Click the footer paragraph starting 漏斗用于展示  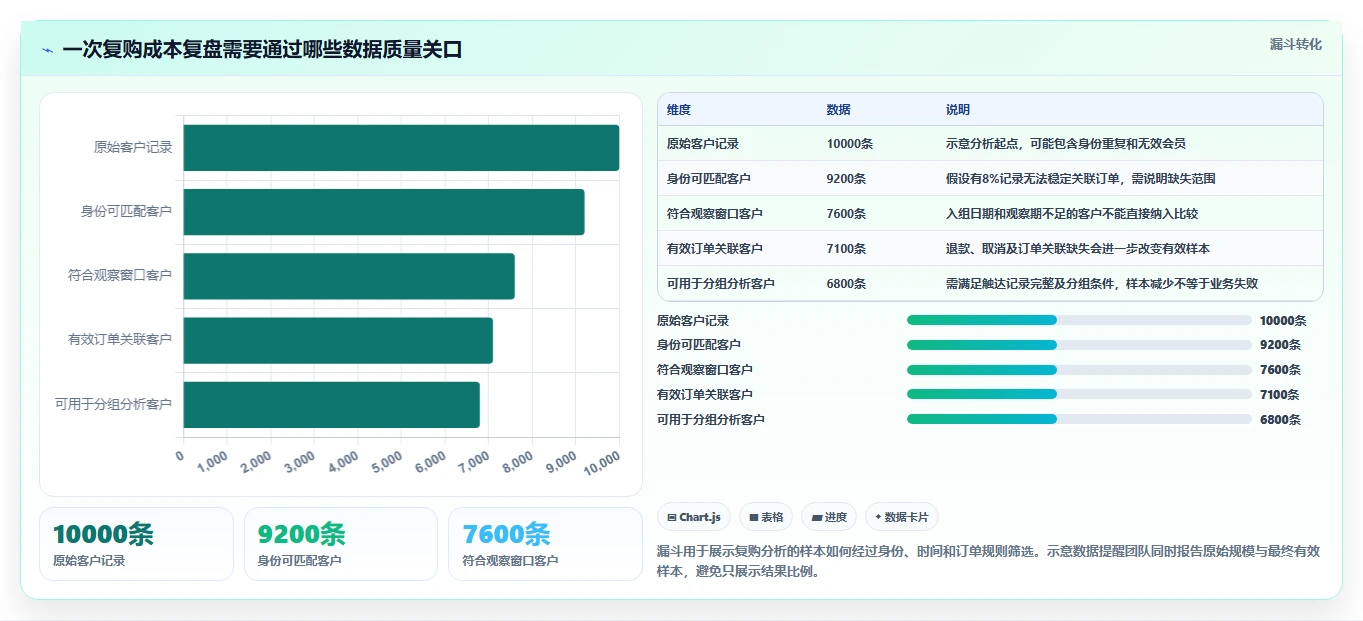click(x=988, y=562)
